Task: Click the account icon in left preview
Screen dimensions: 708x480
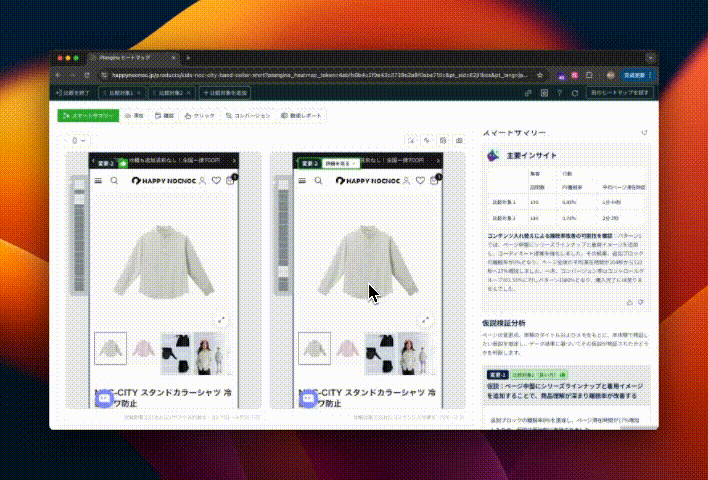Action: coord(203,181)
